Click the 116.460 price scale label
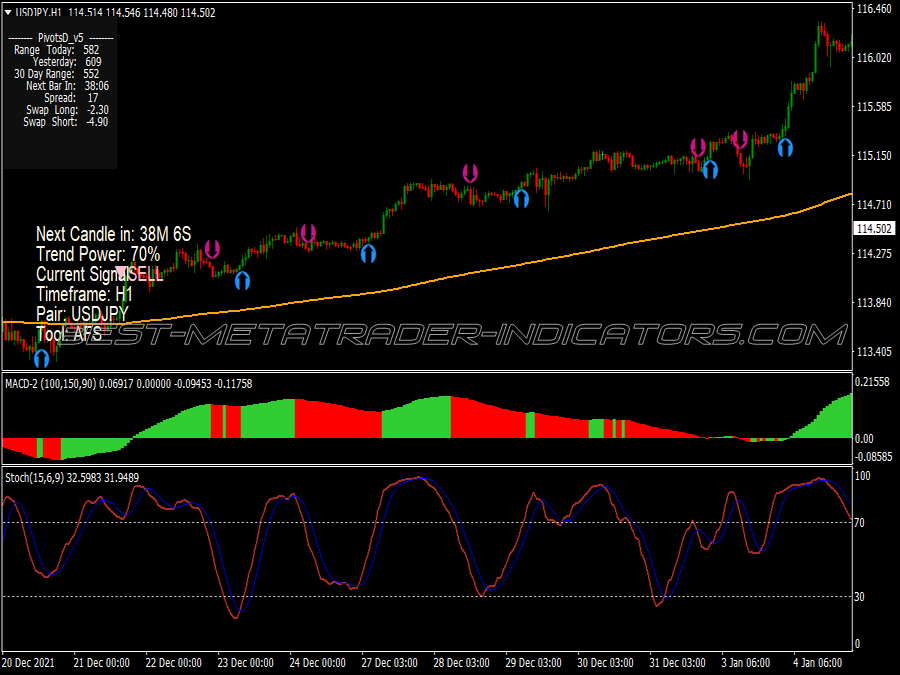The height and width of the screenshot is (675, 900). point(874,9)
